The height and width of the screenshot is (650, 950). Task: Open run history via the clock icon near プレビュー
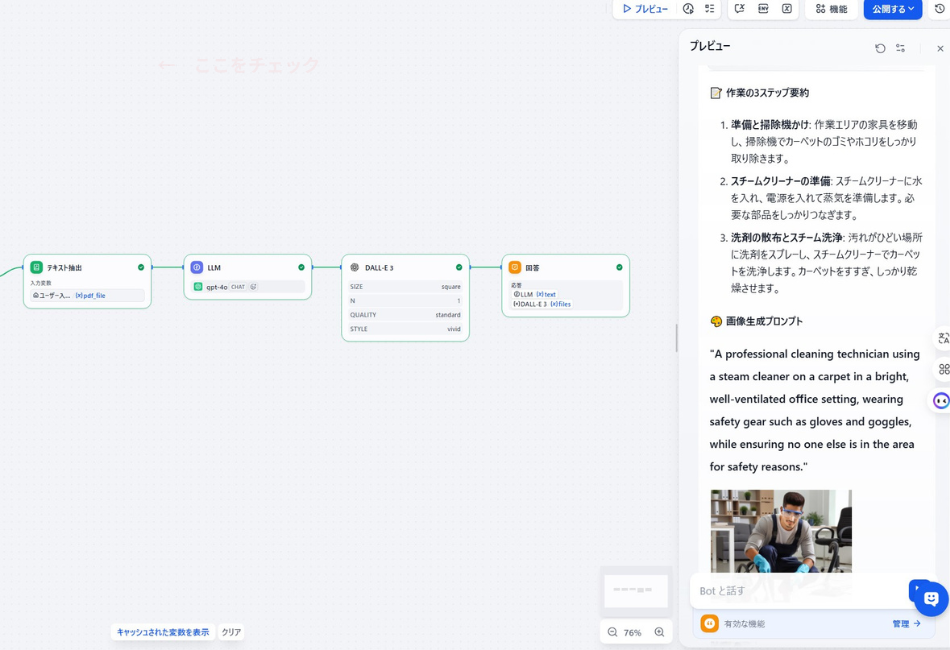688,9
